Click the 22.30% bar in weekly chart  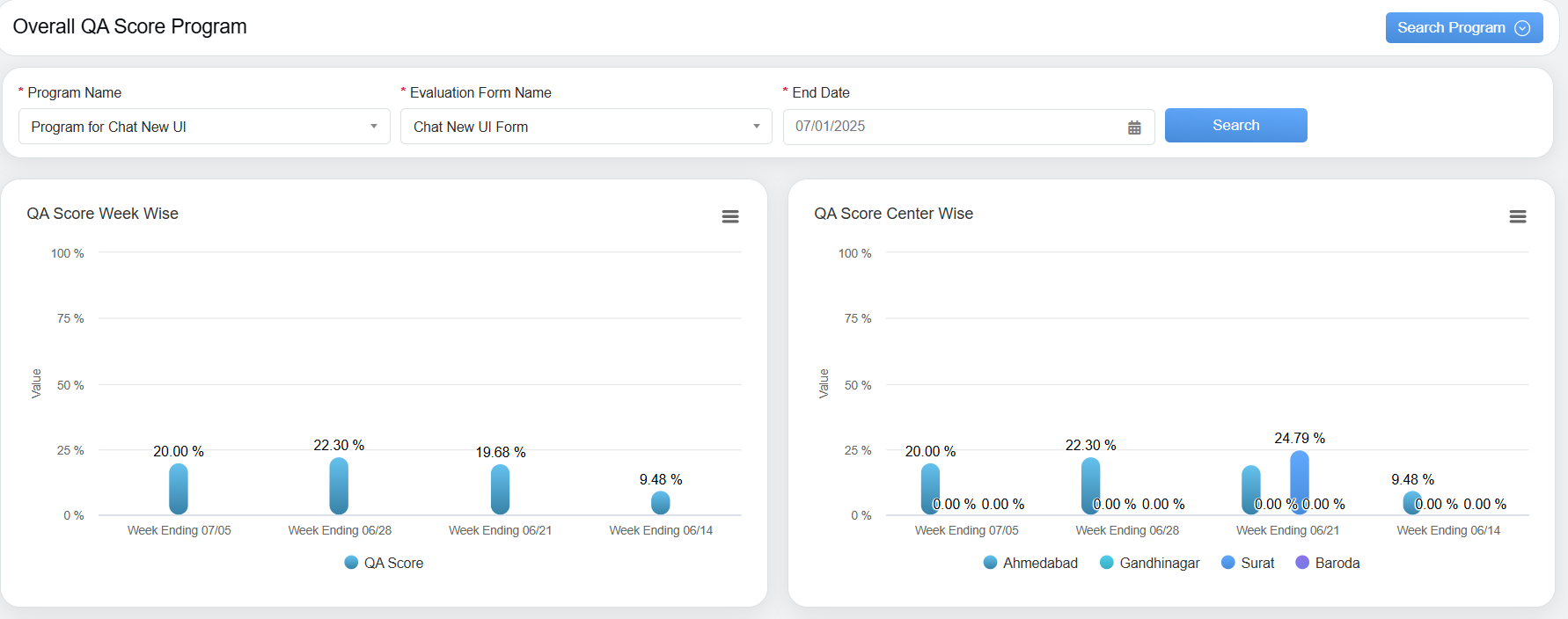point(339,486)
